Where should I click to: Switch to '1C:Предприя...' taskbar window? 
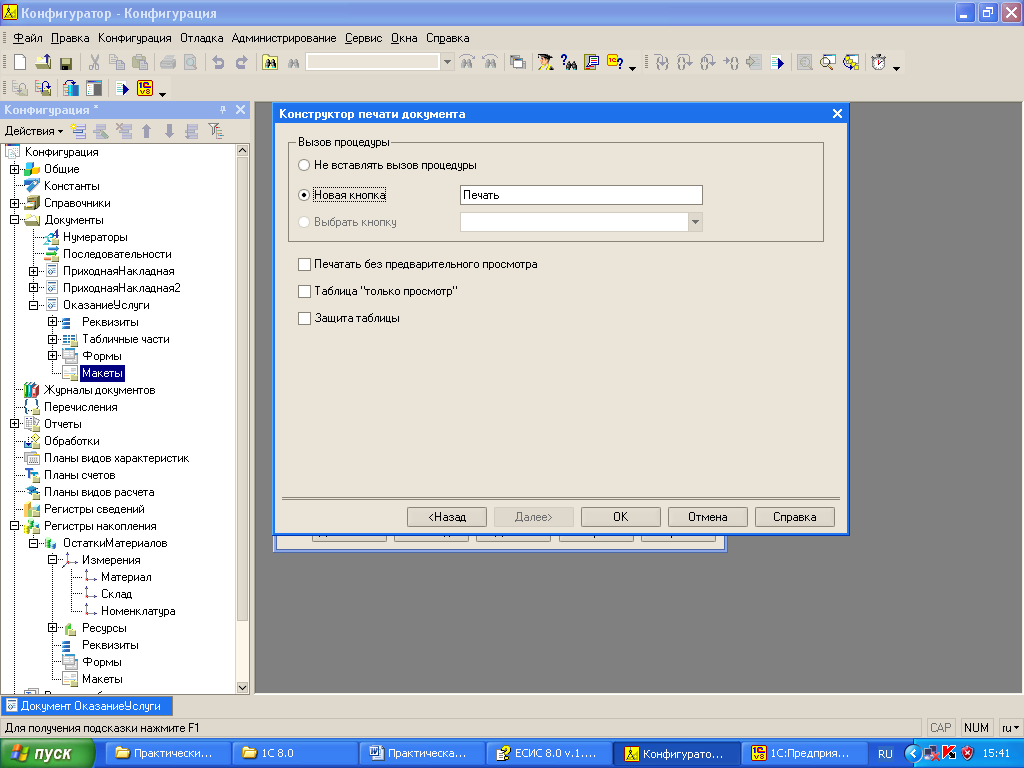coord(805,754)
